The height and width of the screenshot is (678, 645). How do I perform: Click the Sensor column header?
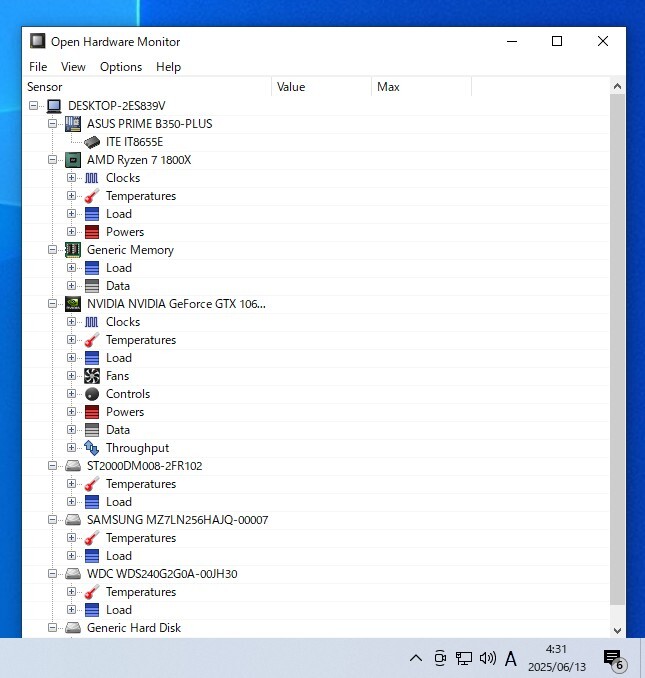147,87
